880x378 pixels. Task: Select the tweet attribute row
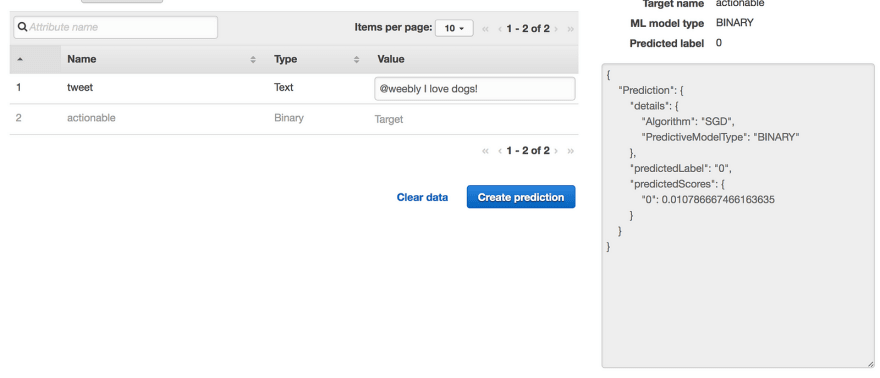294,88
